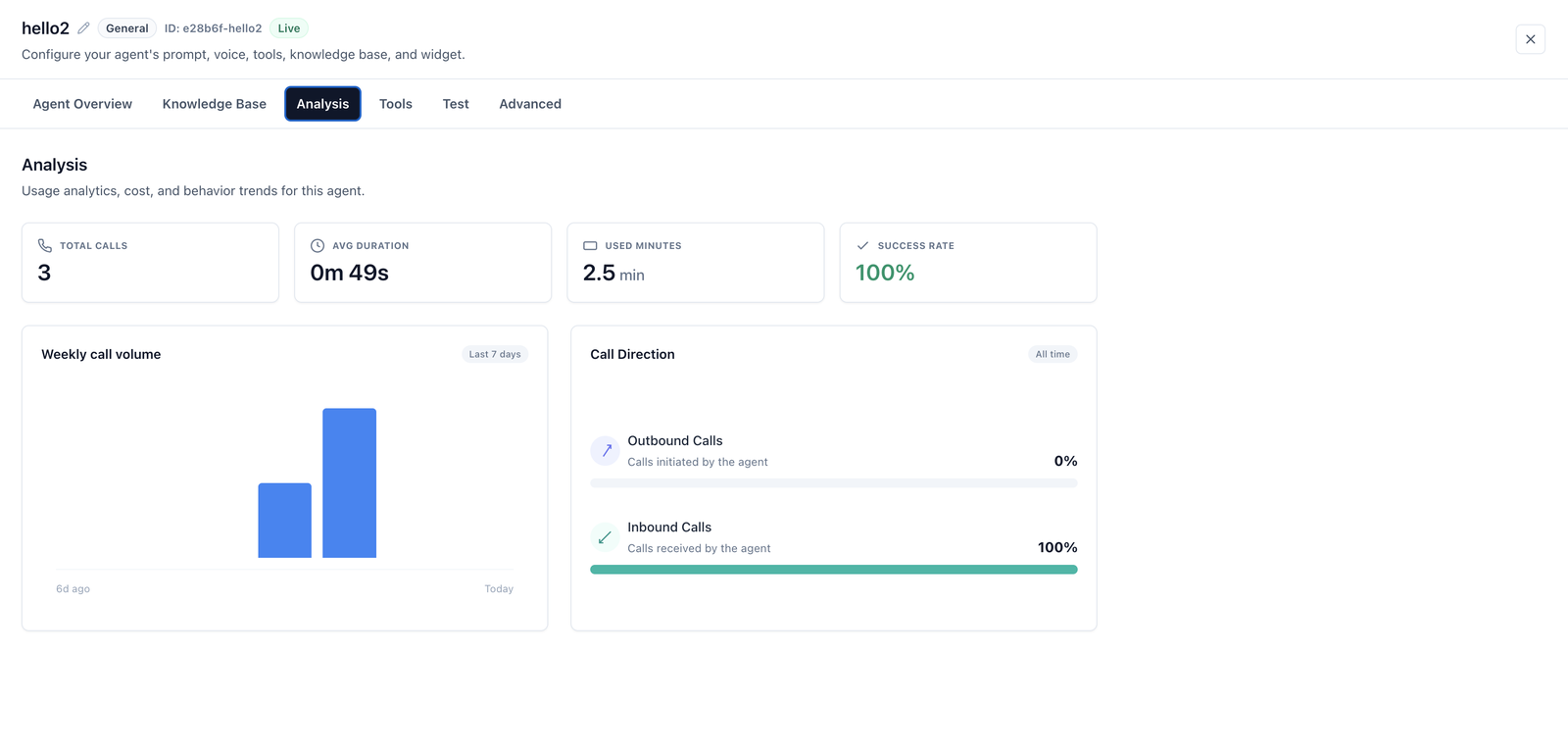Click the card icon next to Used Minutes
This screenshot has height=754, width=1568.
click(590, 246)
